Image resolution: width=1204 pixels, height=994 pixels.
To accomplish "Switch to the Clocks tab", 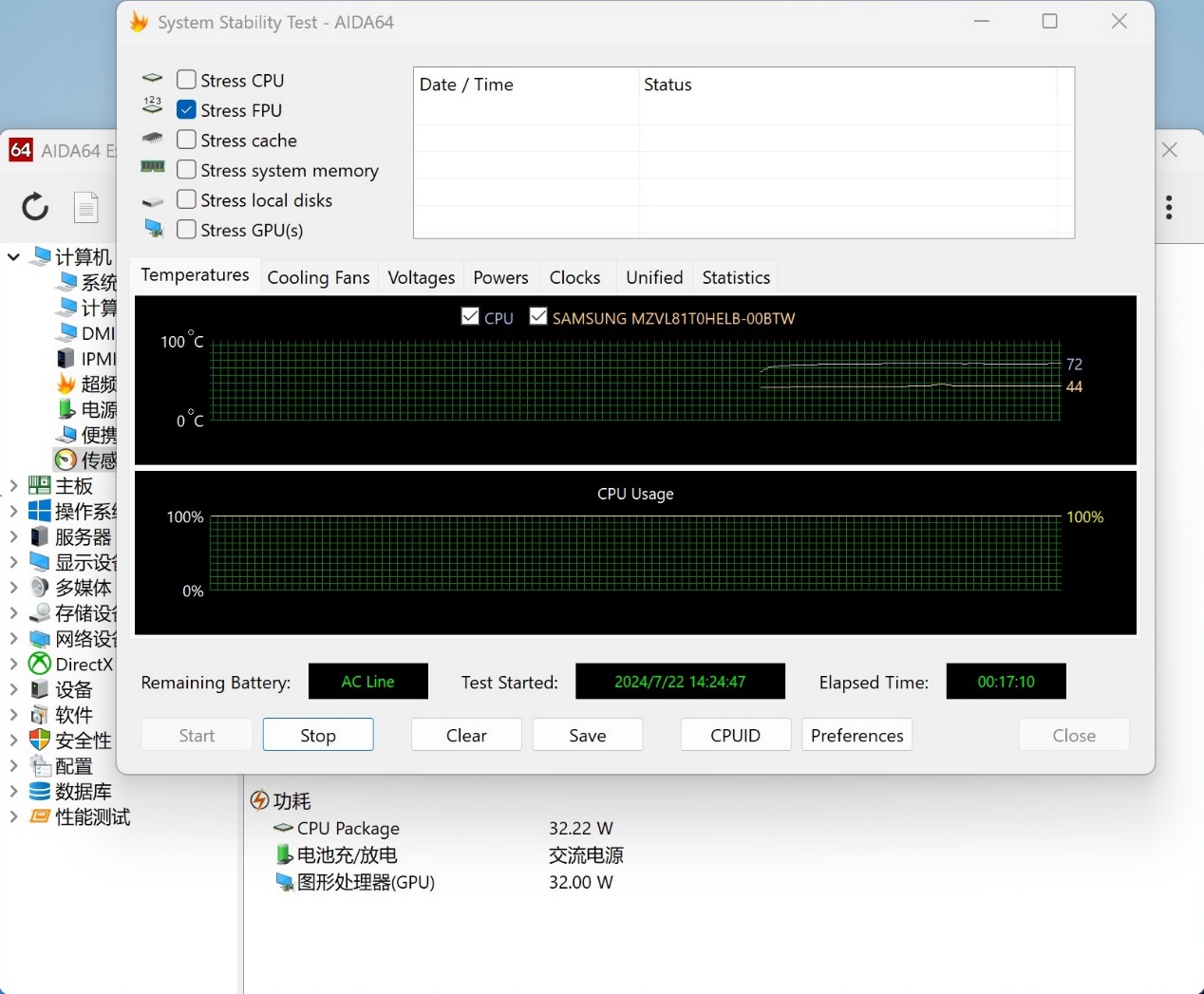I will tap(574, 277).
